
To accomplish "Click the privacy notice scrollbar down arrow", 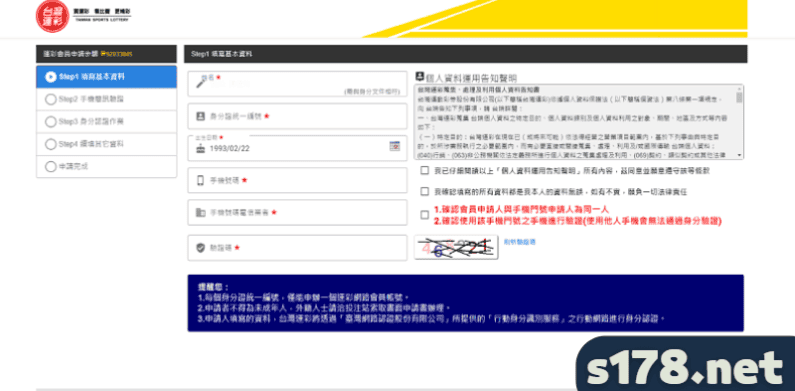I will pyautogui.click(x=739, y=155).
